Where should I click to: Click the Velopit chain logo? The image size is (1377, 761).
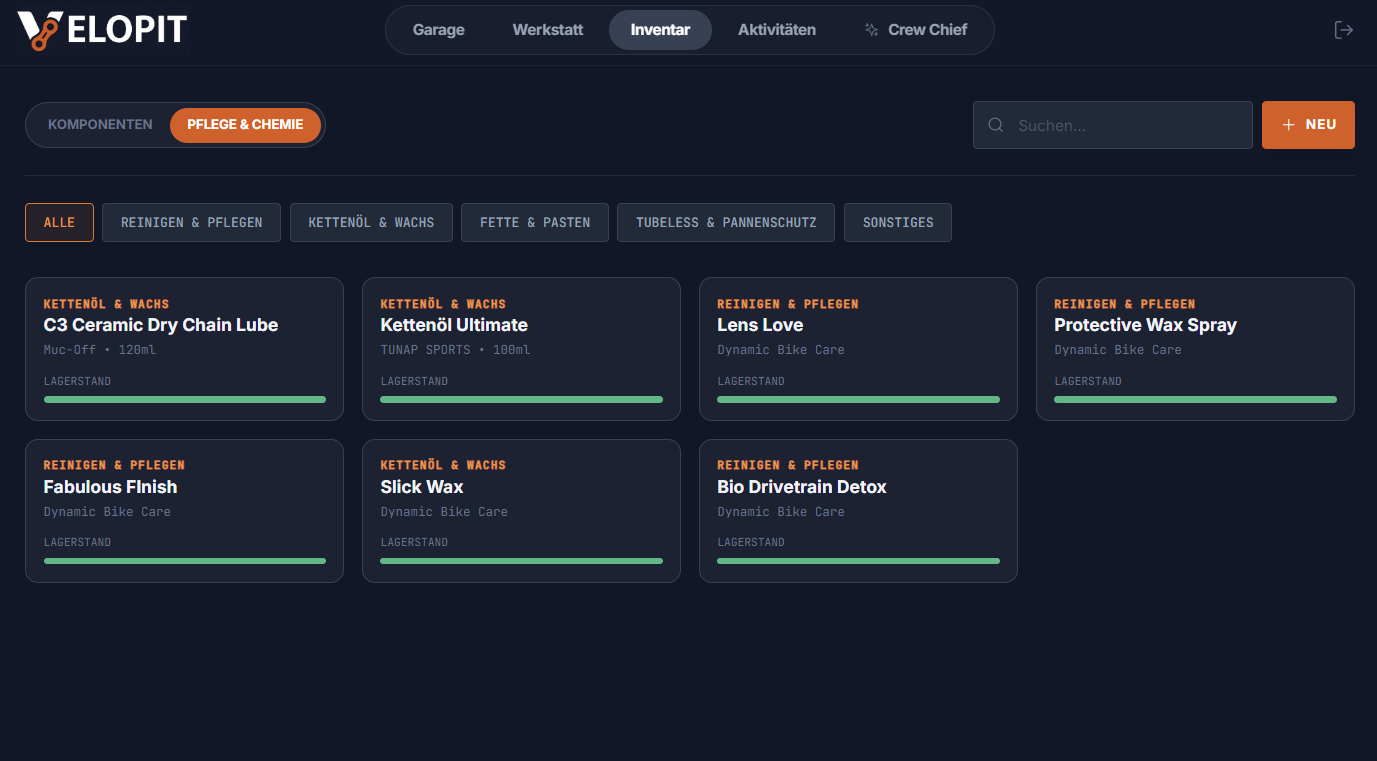click(40, 30)
